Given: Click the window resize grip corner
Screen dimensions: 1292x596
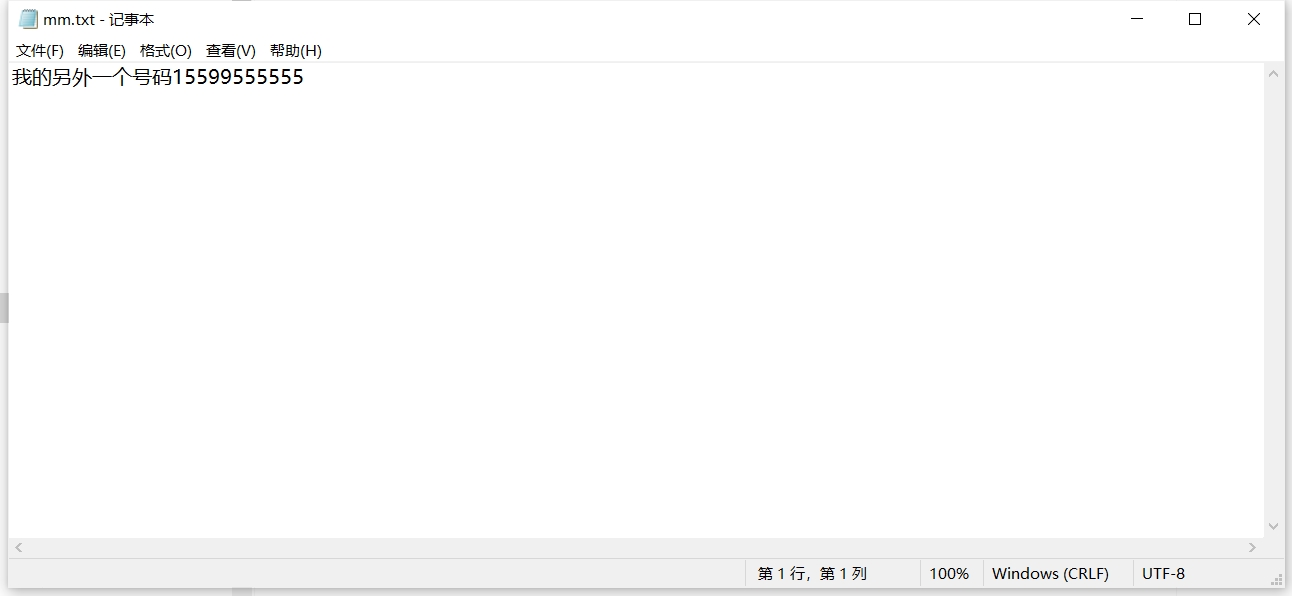Looking at the screenshot, I should [1276, 579].
